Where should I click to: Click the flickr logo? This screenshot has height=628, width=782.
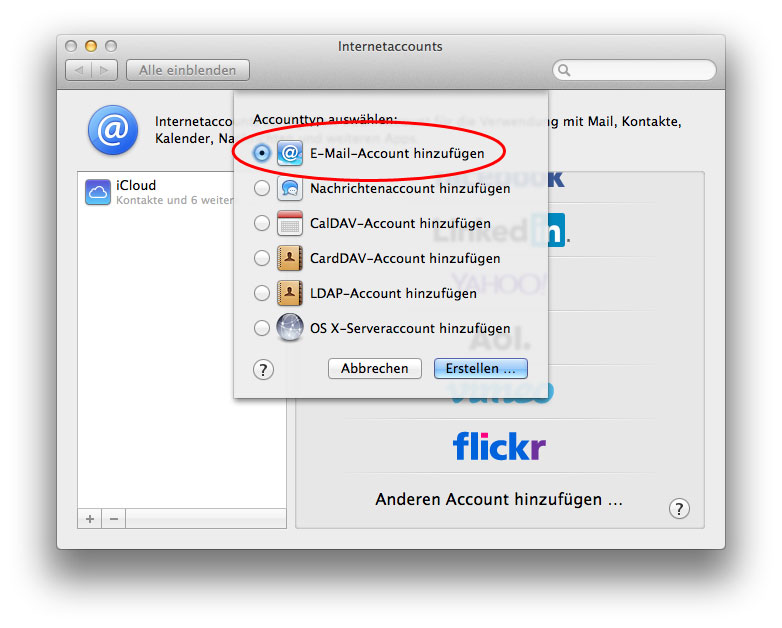click(499, 445)
